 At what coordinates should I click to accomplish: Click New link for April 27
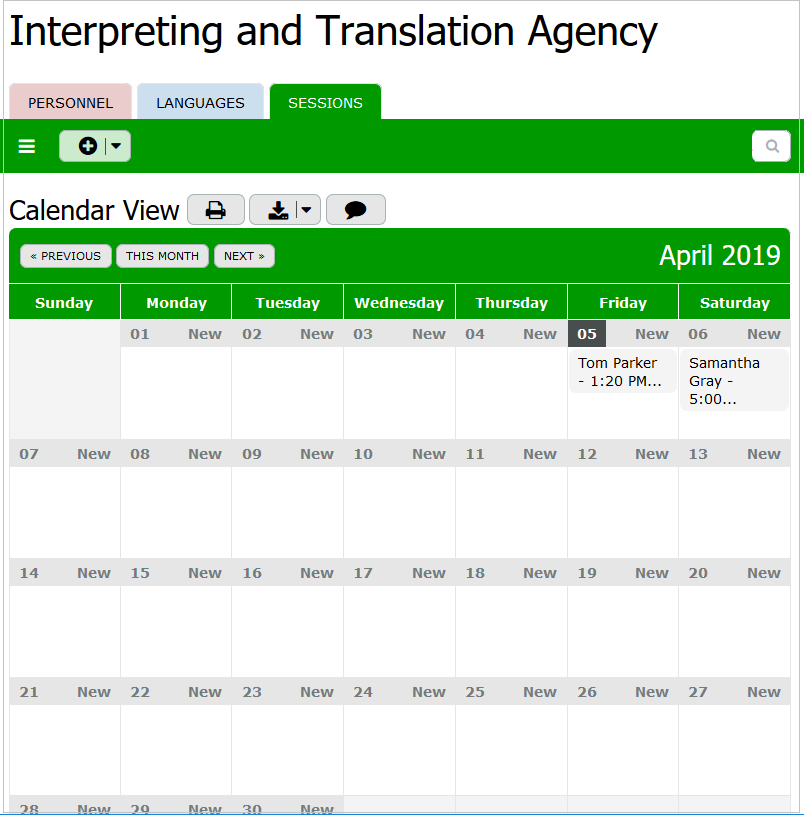pyautogui.click(x=764, y=692)
